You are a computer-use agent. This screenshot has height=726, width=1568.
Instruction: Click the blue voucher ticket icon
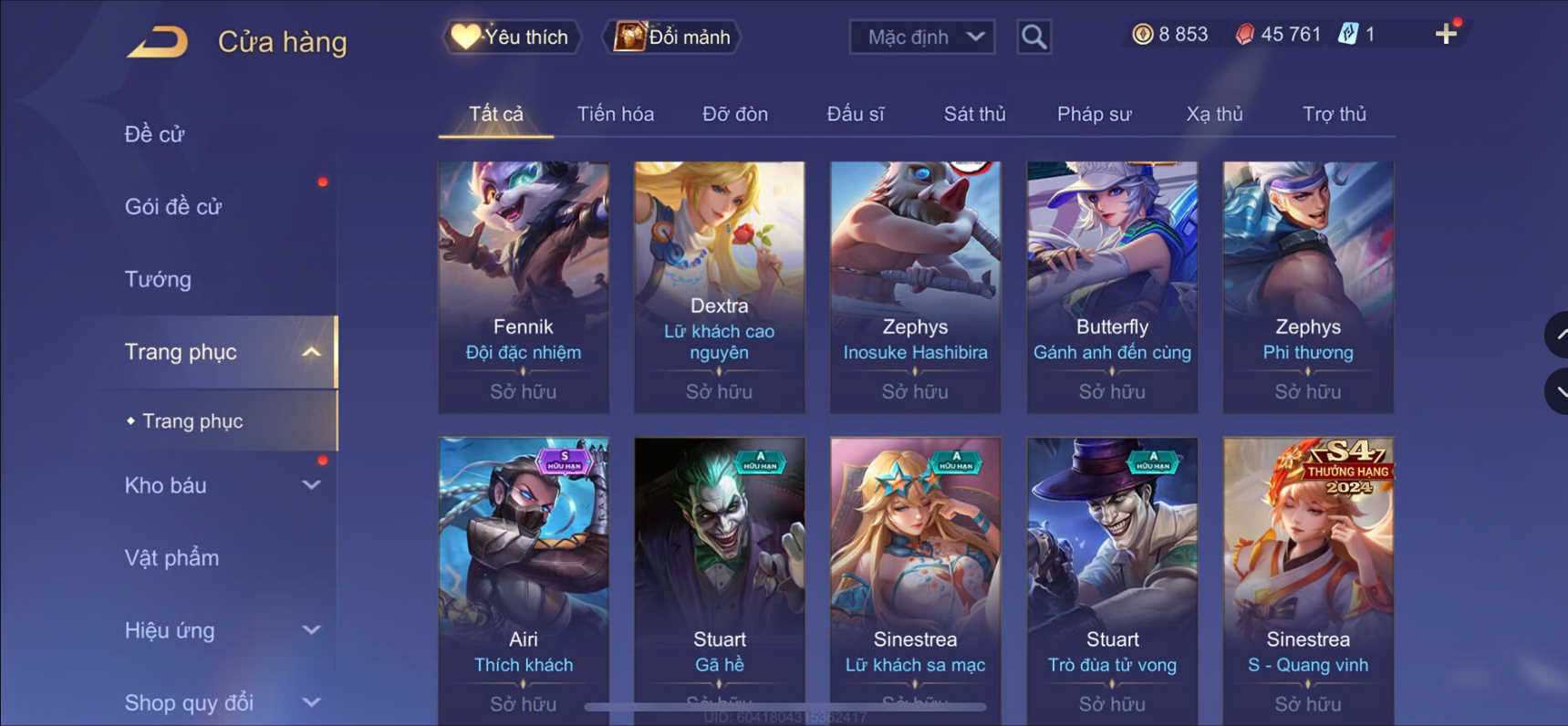1348,35
